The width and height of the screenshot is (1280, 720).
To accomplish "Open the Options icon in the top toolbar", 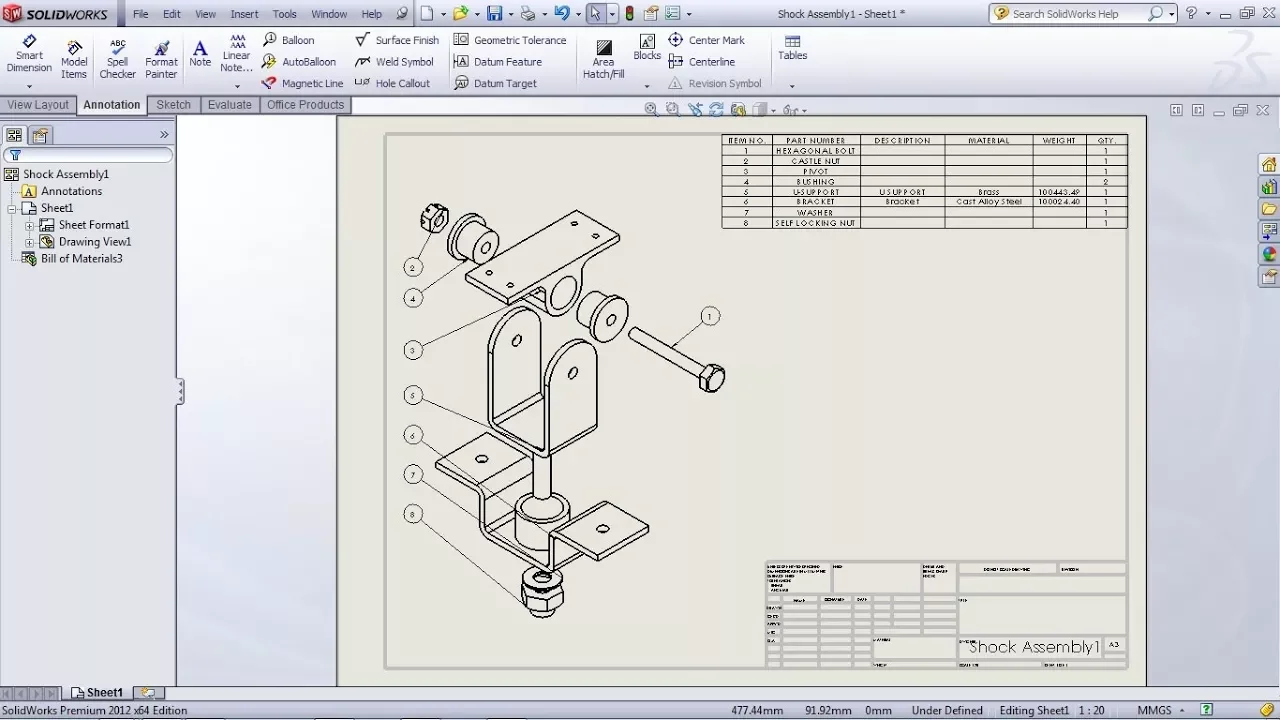I will (x=672, y=14).
